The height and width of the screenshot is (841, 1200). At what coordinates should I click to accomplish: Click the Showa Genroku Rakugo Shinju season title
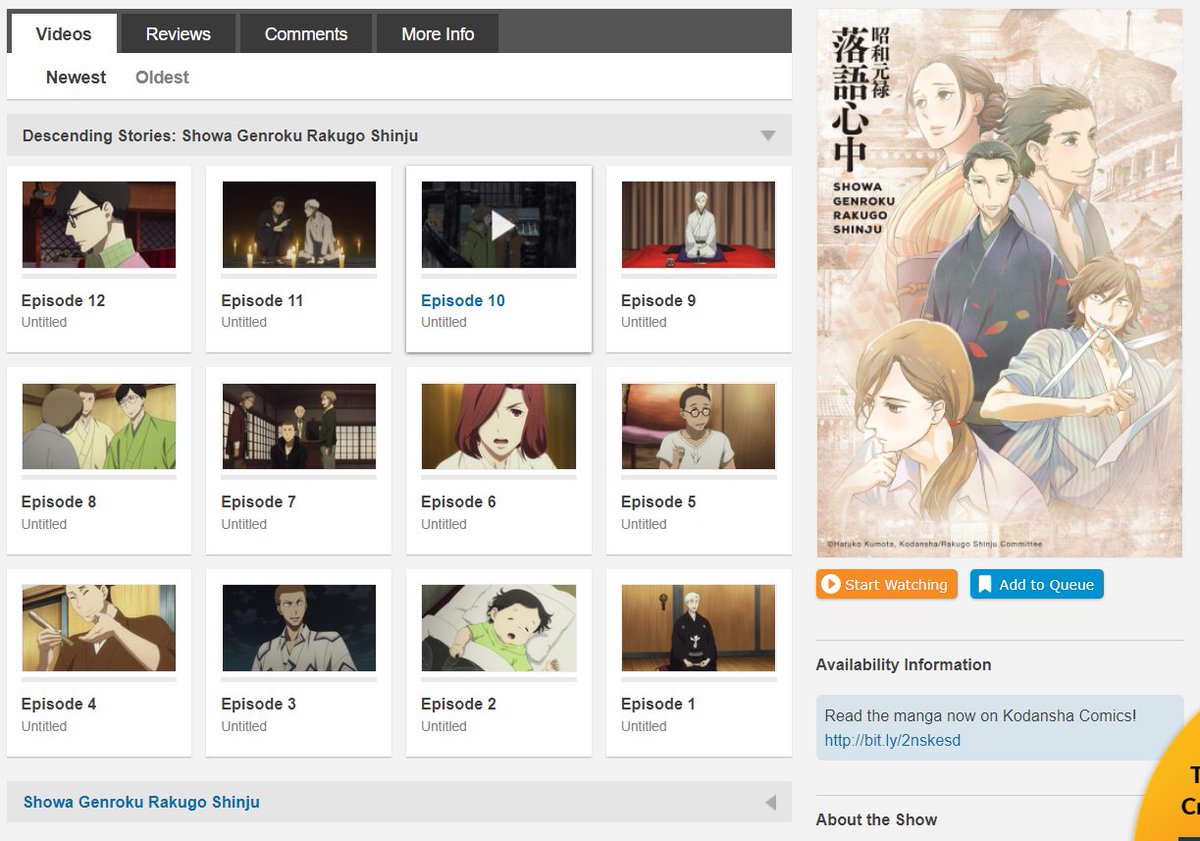[141, 802]
